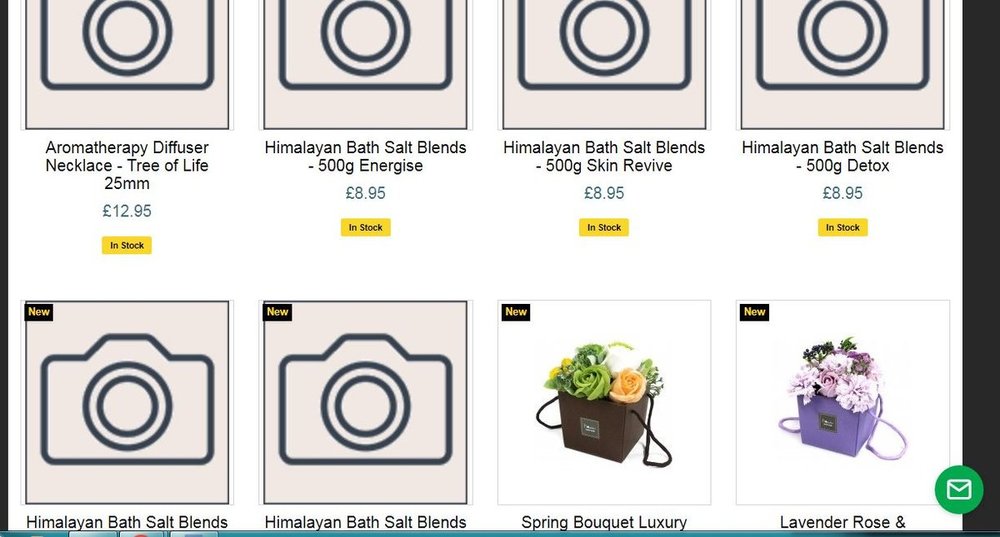Open camera placeholder image above Energise salt
The height and width of the screenshot is (537, 1000).
tap(365, 64)
